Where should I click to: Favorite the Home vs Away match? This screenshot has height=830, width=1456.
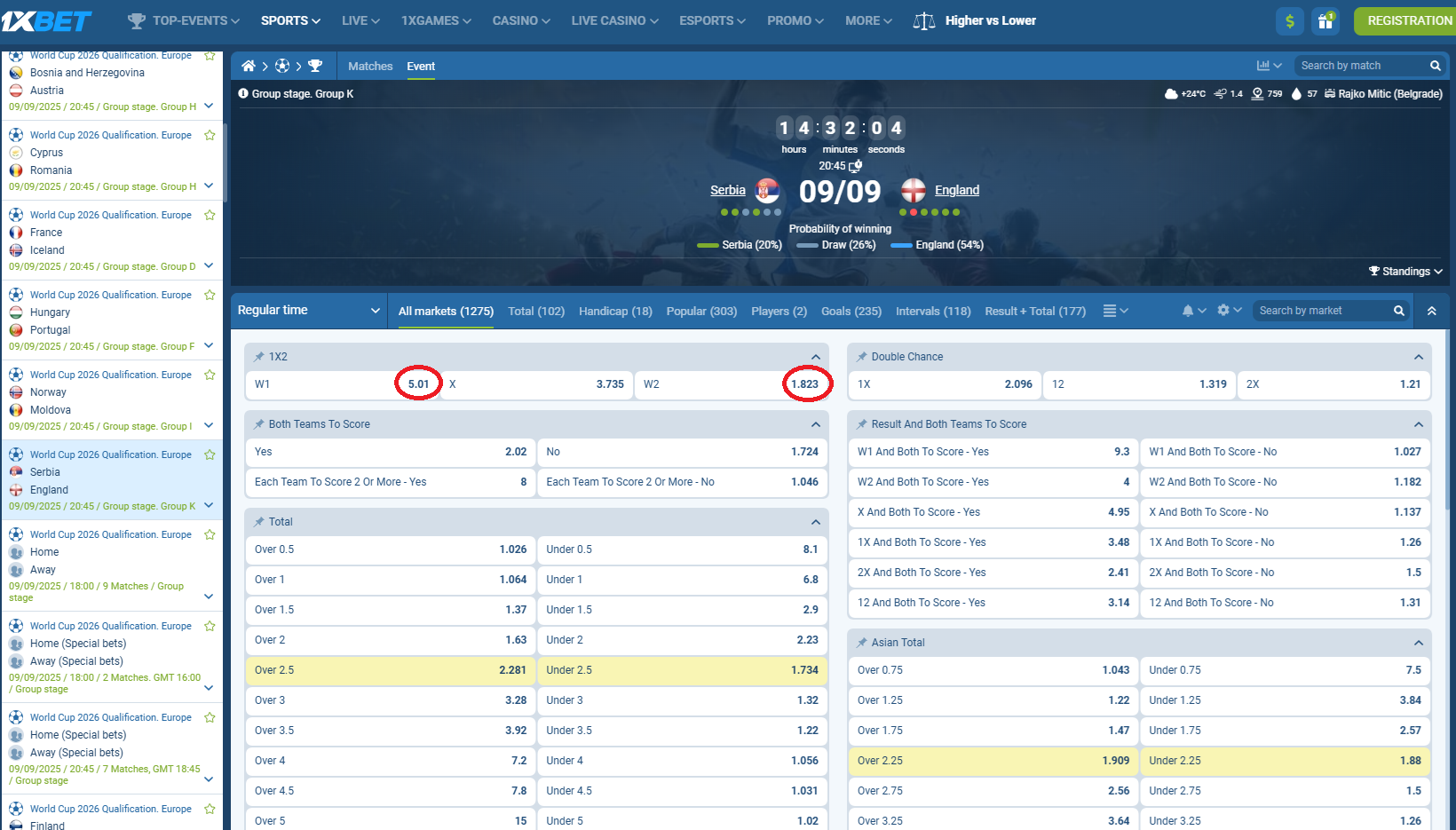coord(210,534)
